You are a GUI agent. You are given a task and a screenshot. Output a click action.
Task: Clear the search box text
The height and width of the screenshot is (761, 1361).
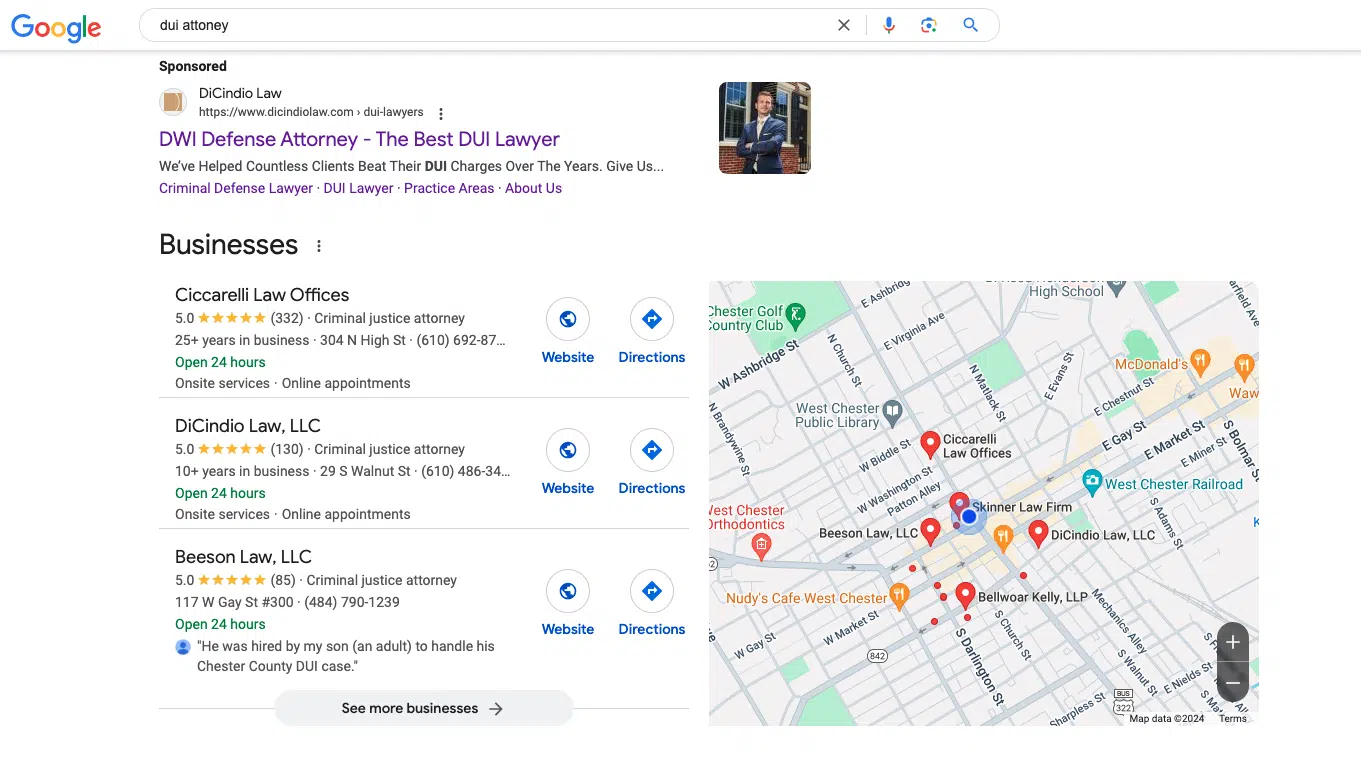tap(844, 26)
